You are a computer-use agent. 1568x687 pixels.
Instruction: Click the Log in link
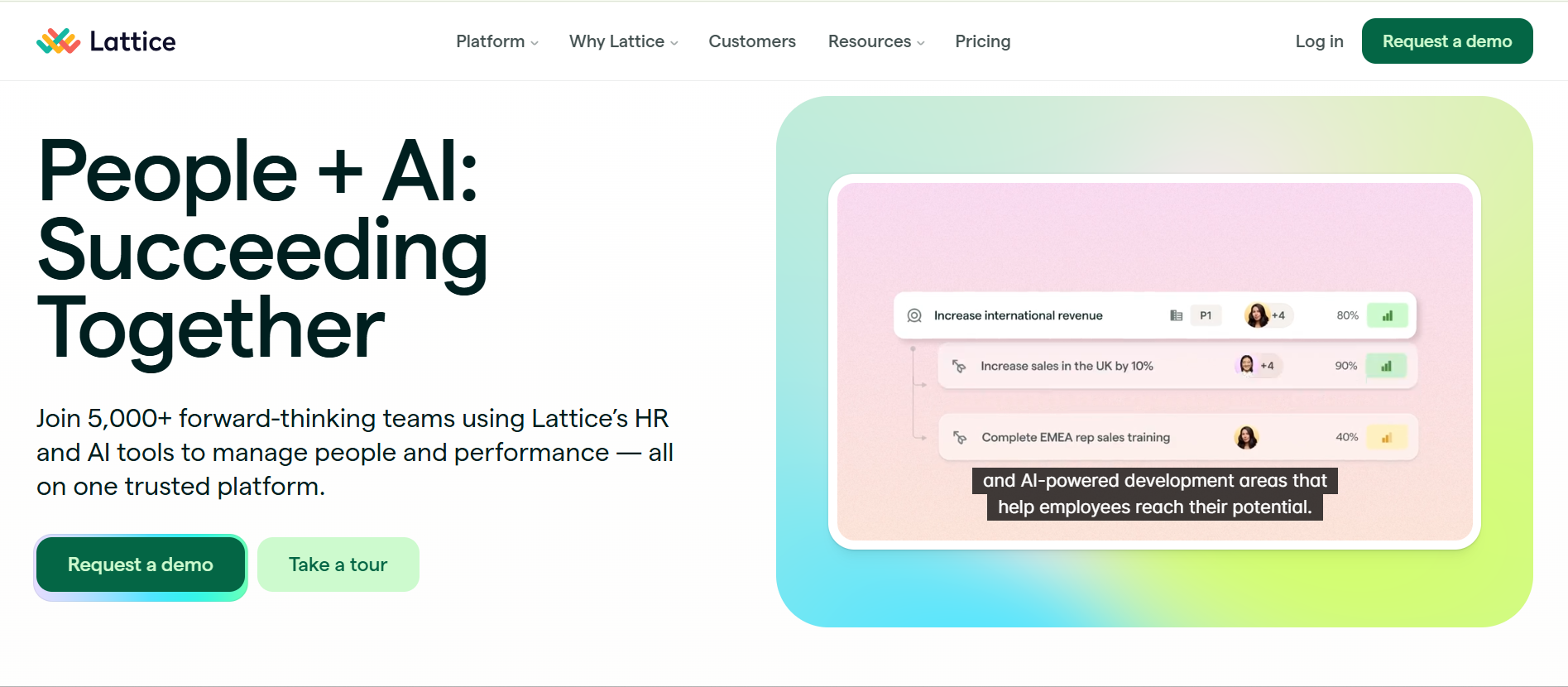click(1319, 41)
